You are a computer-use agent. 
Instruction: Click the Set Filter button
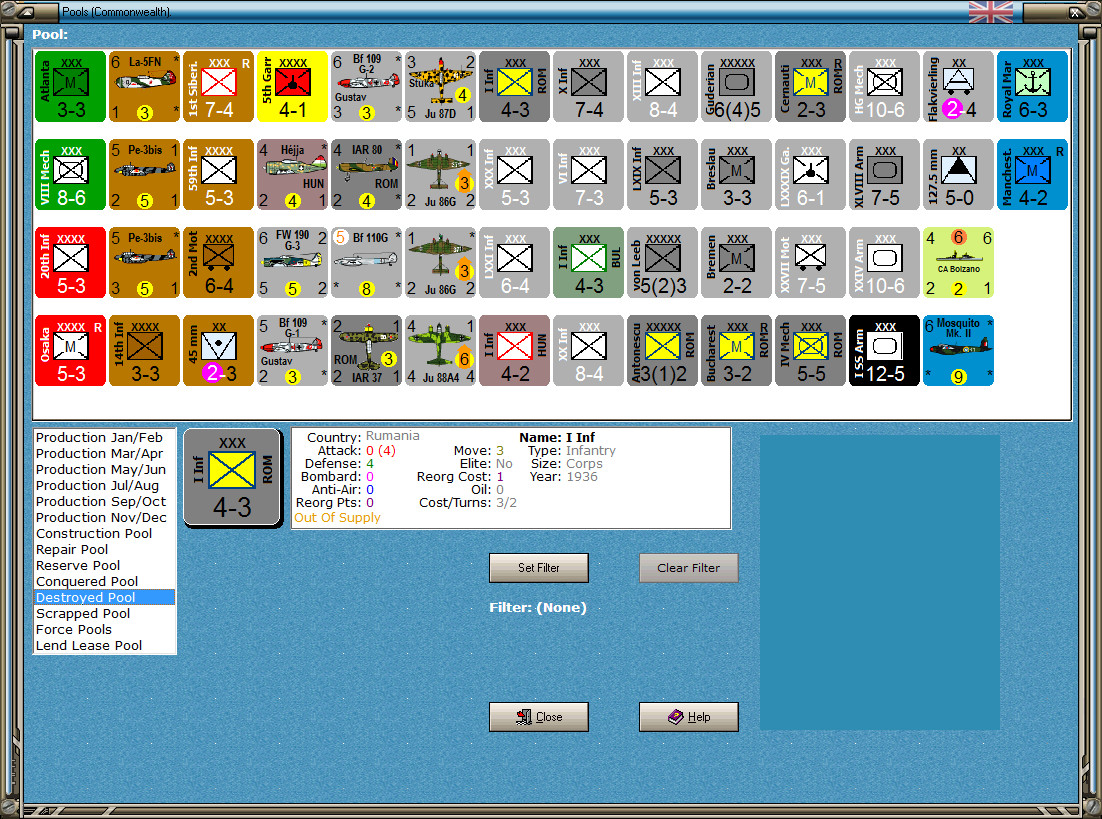[538, 568]
